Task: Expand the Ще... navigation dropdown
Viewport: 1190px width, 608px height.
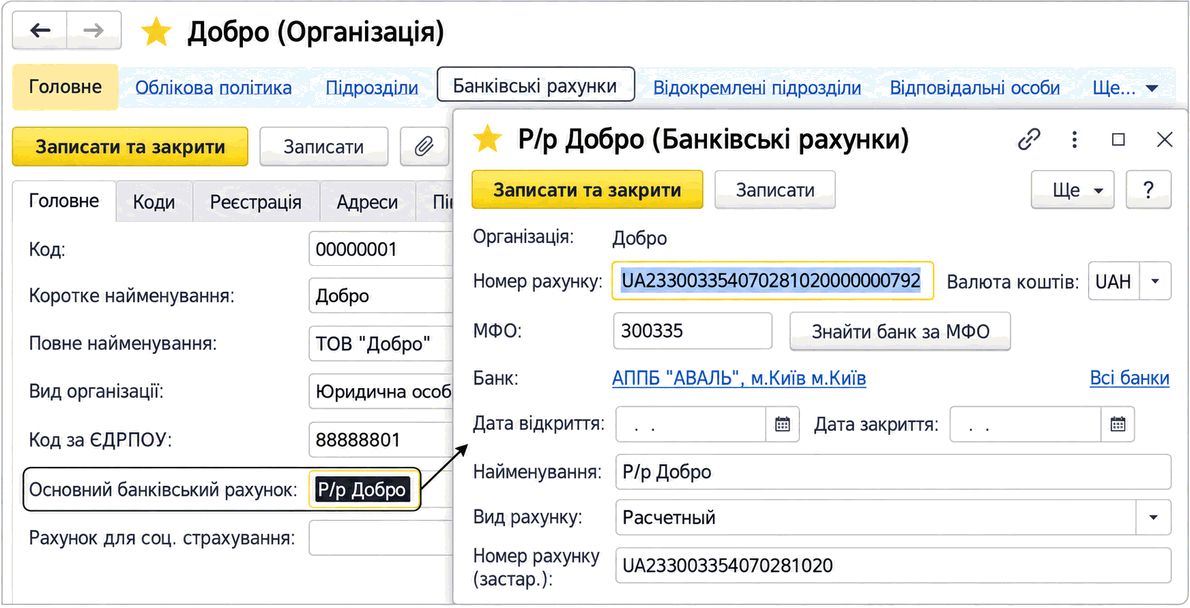Action: point(1125,88)
